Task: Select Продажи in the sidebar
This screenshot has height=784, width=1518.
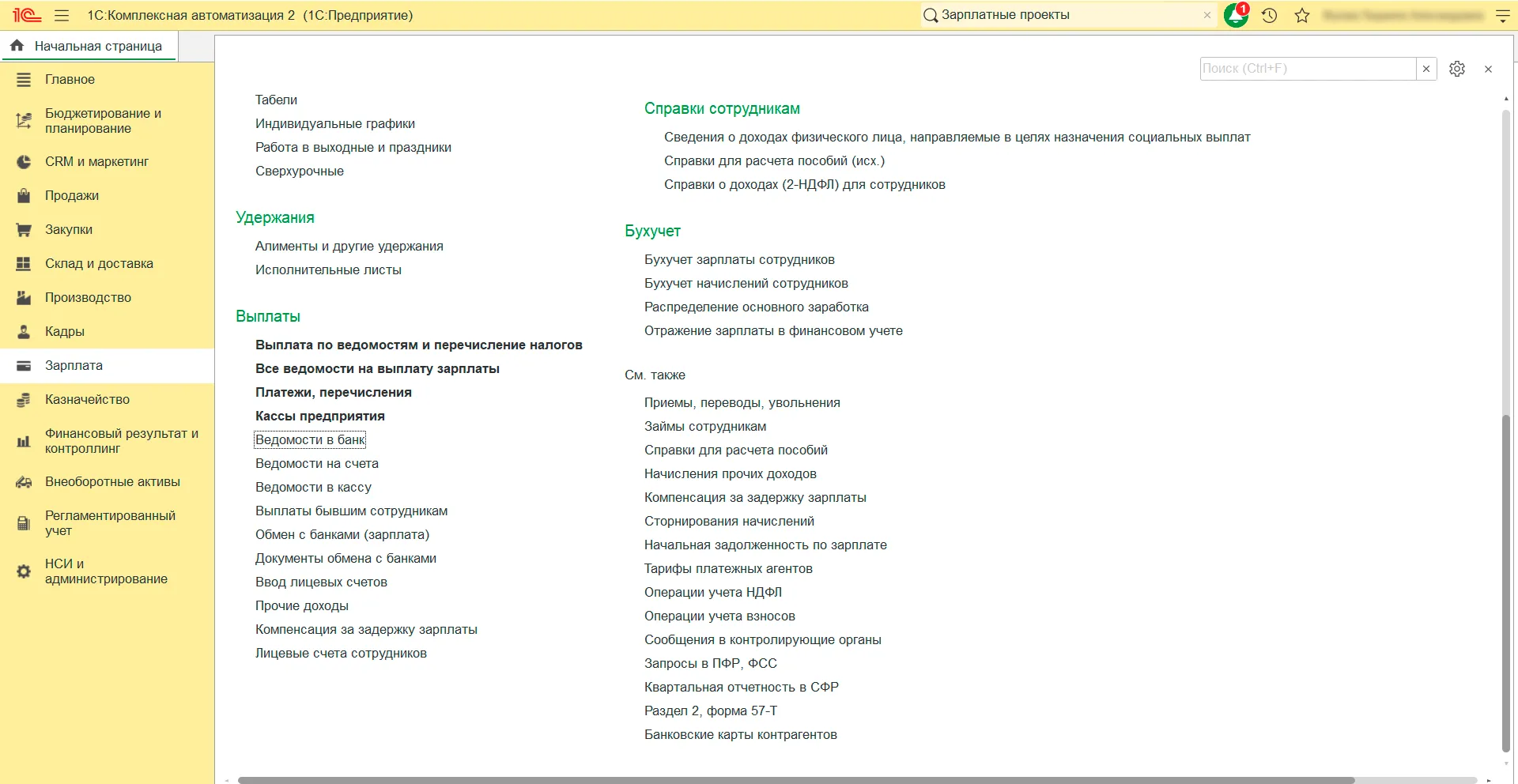Action: pos(72,196)
